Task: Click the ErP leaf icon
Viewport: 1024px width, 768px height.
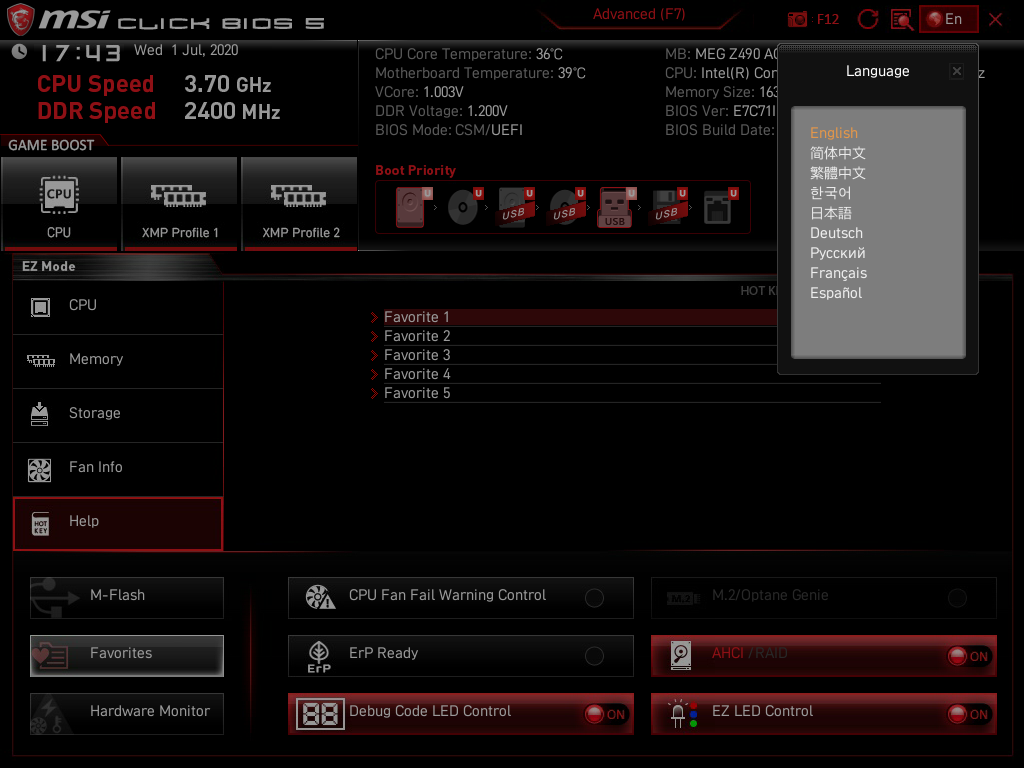Action: pos(319,656)
